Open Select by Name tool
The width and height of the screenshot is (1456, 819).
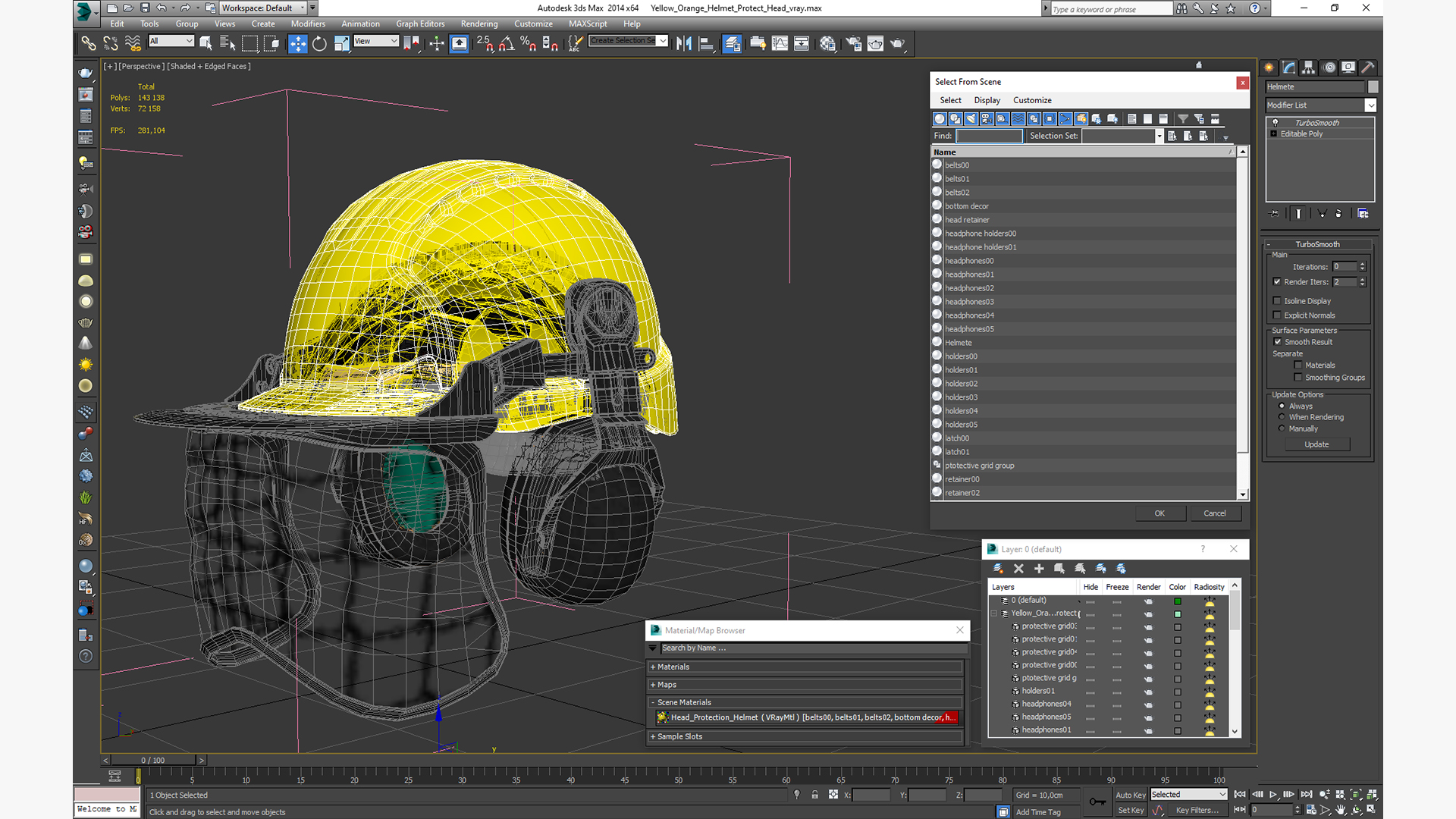227,44
